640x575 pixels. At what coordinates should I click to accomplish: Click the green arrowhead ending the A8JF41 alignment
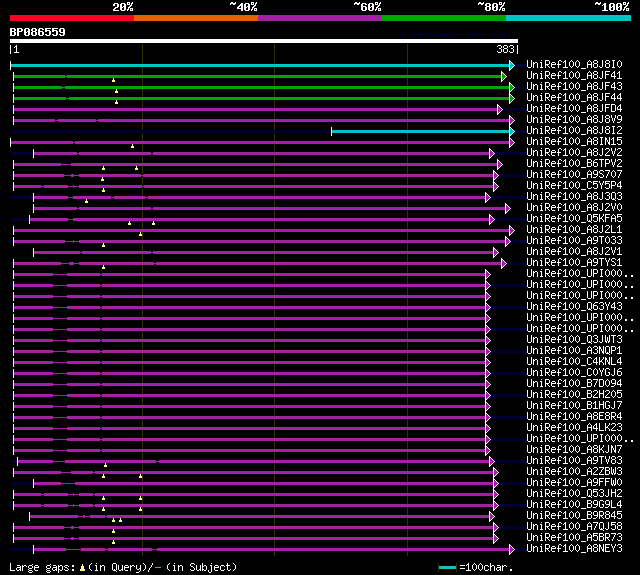tap(504, 76)
